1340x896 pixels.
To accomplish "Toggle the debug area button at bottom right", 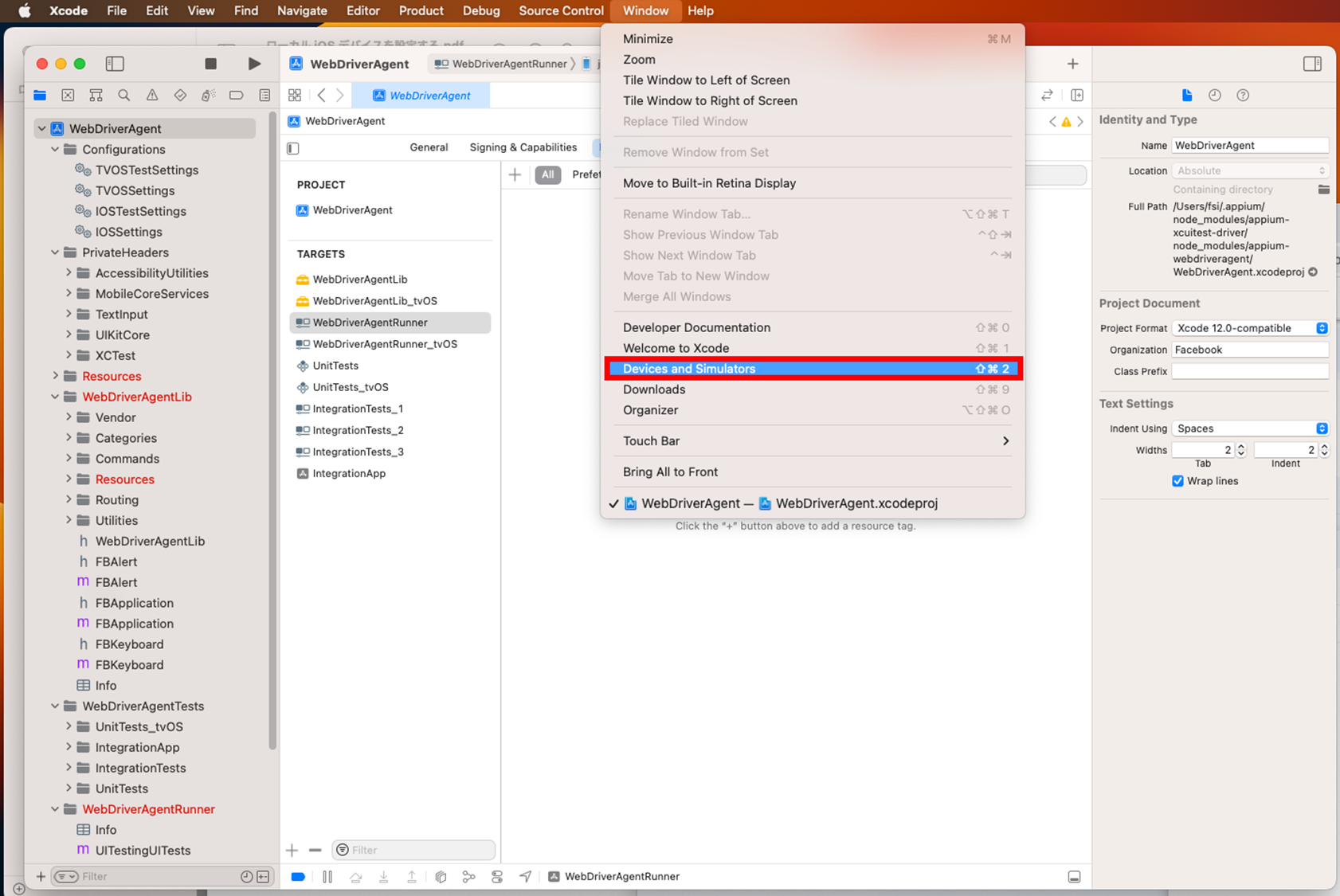I will point(1074,877).
